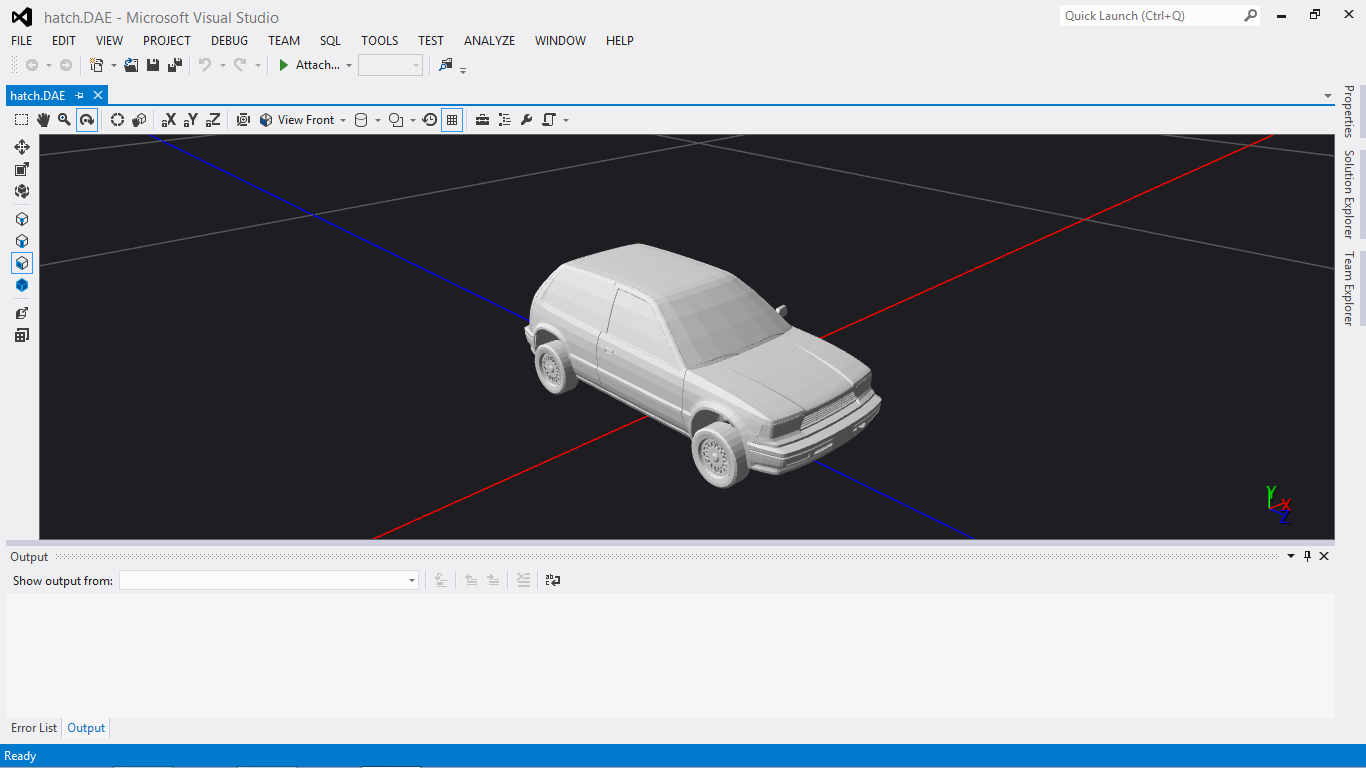Image resolution: width=1366 pixels, height=768 pixels.
Task: Click the Translate move tool in left sidebar
Action: pos(21,147)
